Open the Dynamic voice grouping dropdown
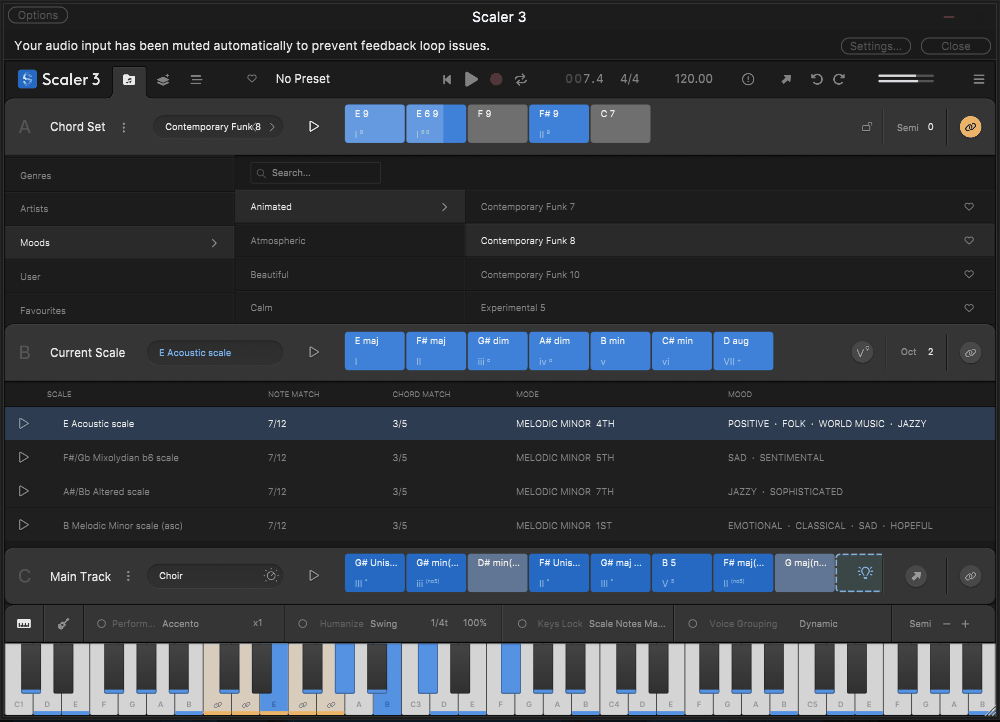This screenshot has height=722, width=1000. click(x=818, y=624)
